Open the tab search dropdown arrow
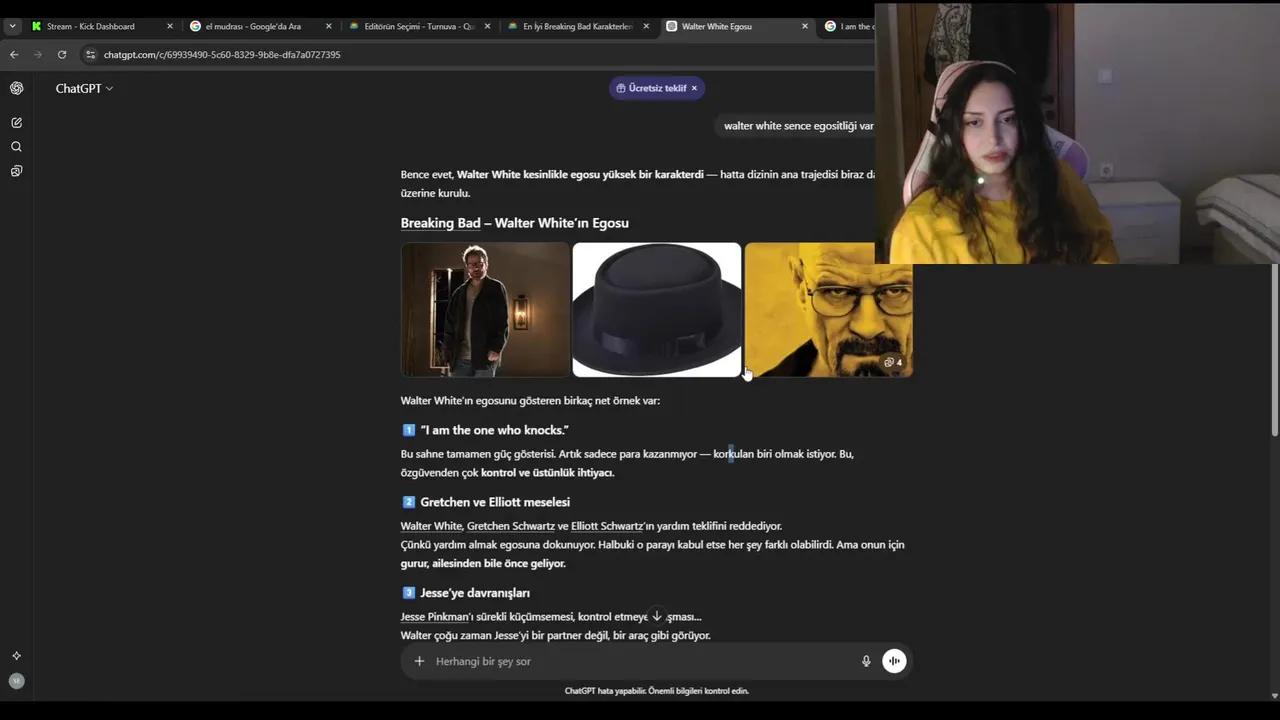The height and width of the screenshot is (720, 1280). [12, 26]
